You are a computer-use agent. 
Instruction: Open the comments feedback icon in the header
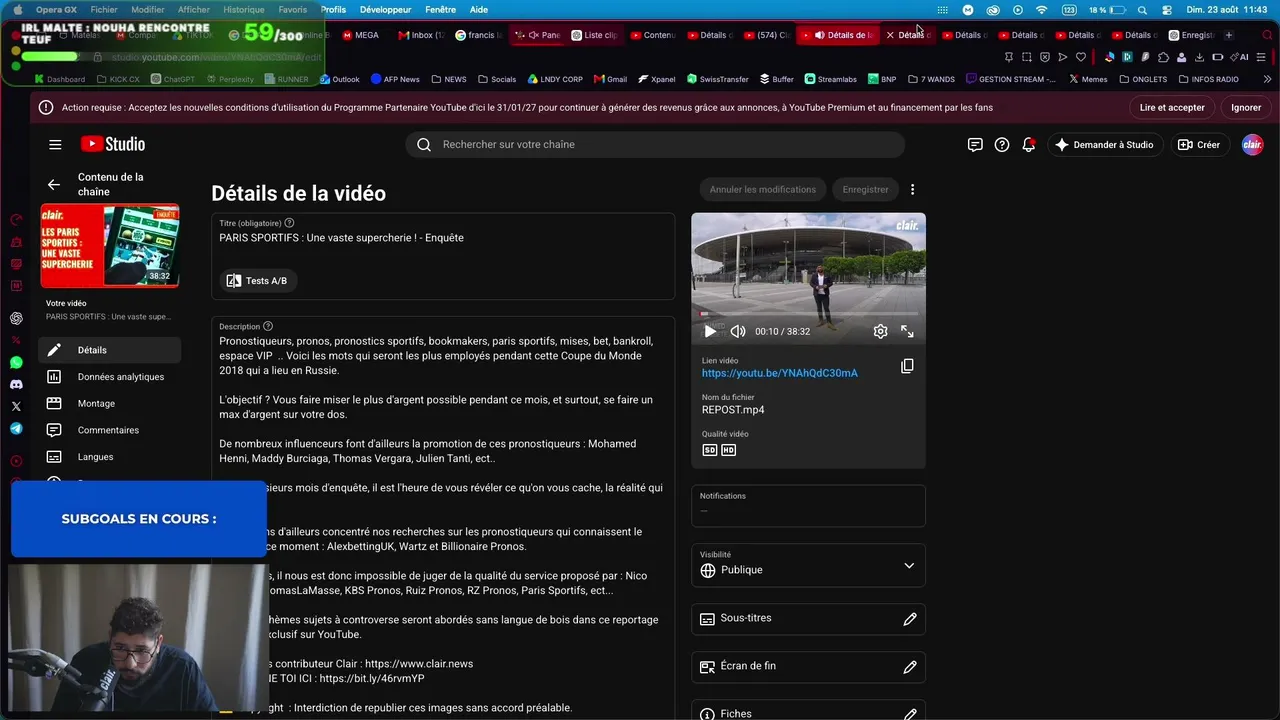coord(975,145)
